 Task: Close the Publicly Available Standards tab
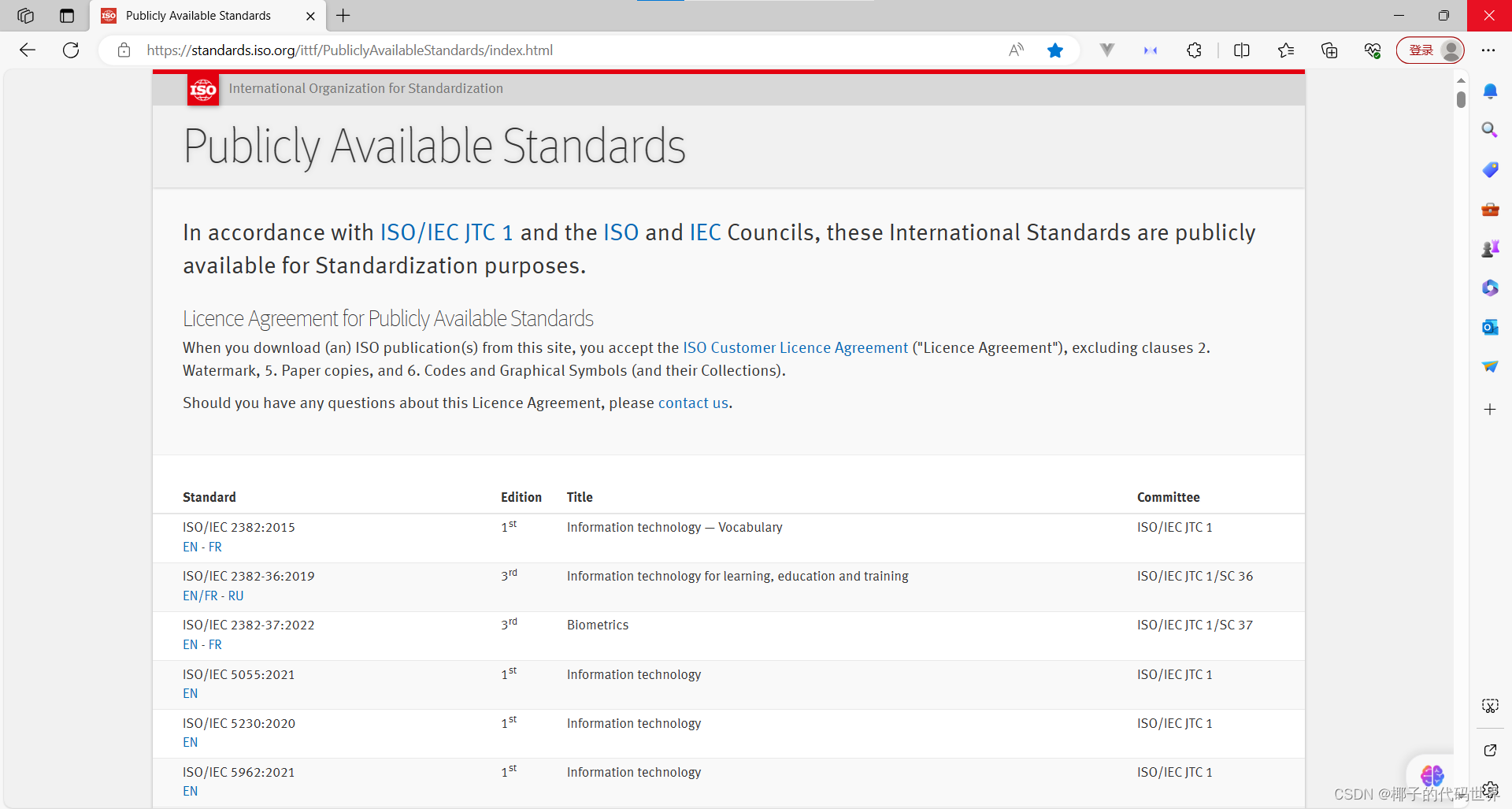310,16
